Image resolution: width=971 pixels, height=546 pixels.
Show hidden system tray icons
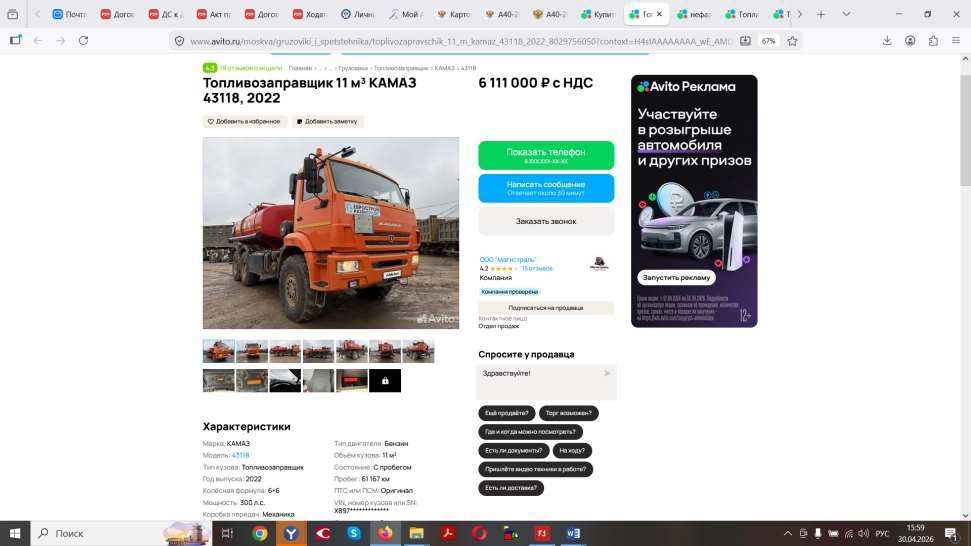click(x=788, y=533)
